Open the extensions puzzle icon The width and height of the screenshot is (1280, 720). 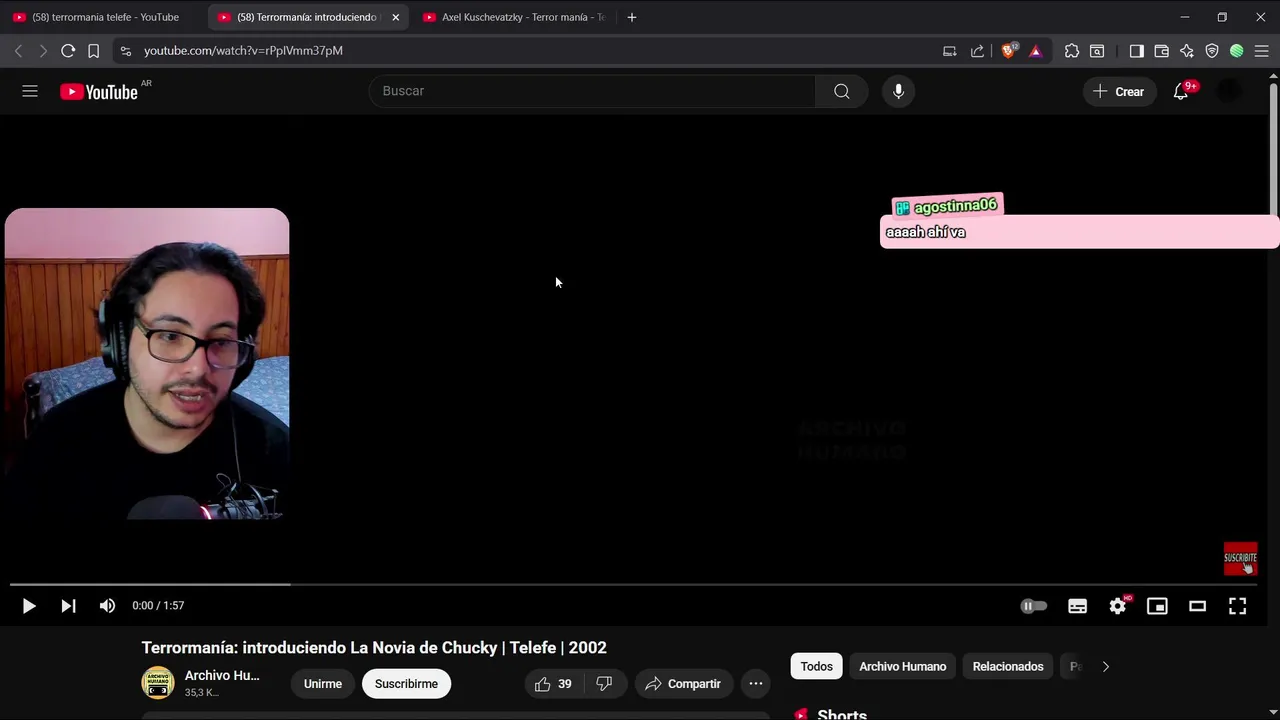[x=1072, y=51]
